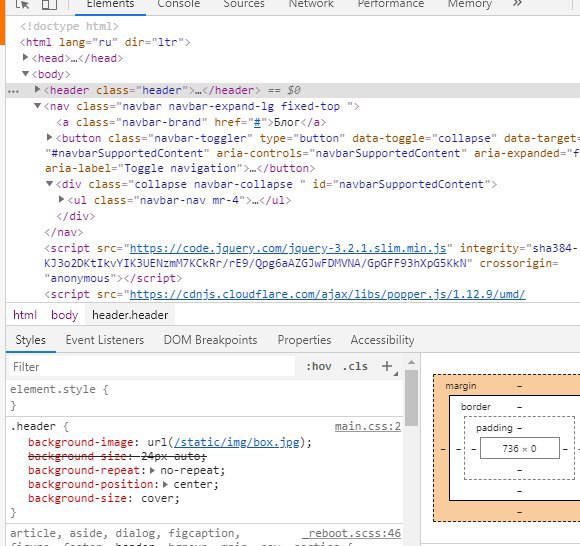Focus the styles Filter input field
Screen dimensions: 580x546
pos(152,367)
